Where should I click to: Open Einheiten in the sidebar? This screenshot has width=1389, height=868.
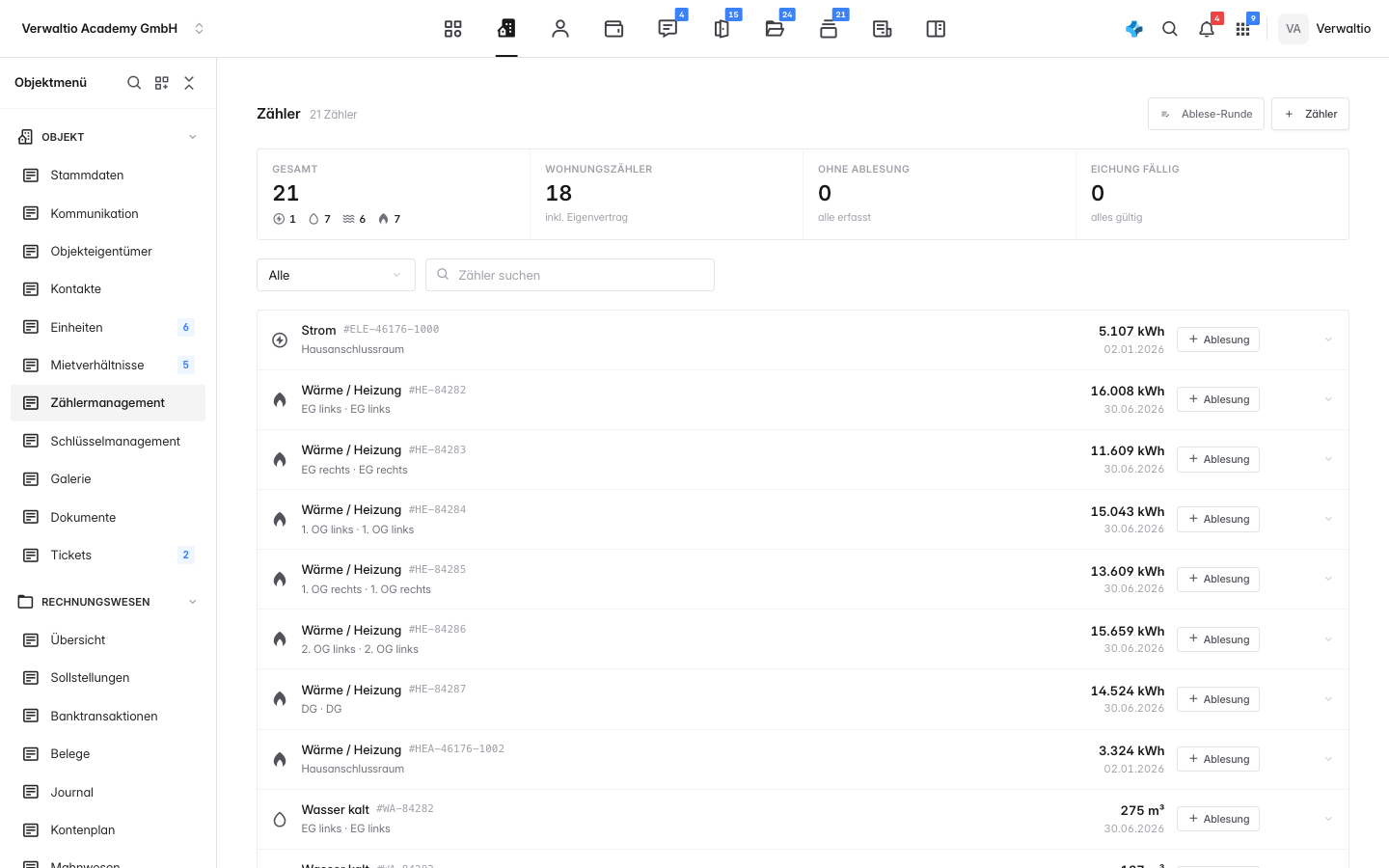[x=108, y=327]
